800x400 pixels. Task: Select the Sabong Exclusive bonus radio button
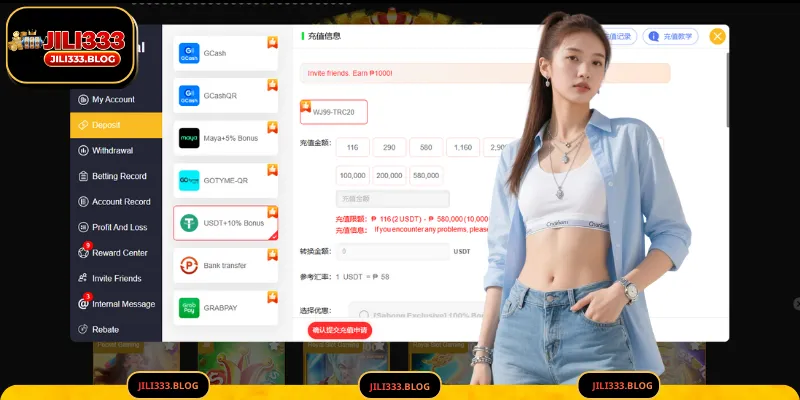click(364, 315)
